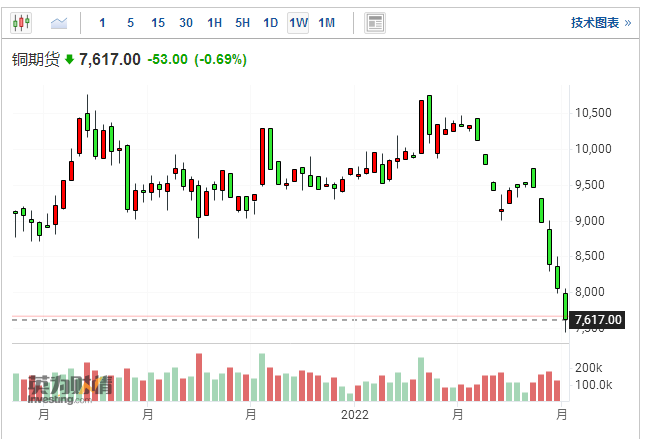Screen dimensions: 651x439
Task: Click the green down arrow beside 铜期货
Action: (x=69, y=60)
